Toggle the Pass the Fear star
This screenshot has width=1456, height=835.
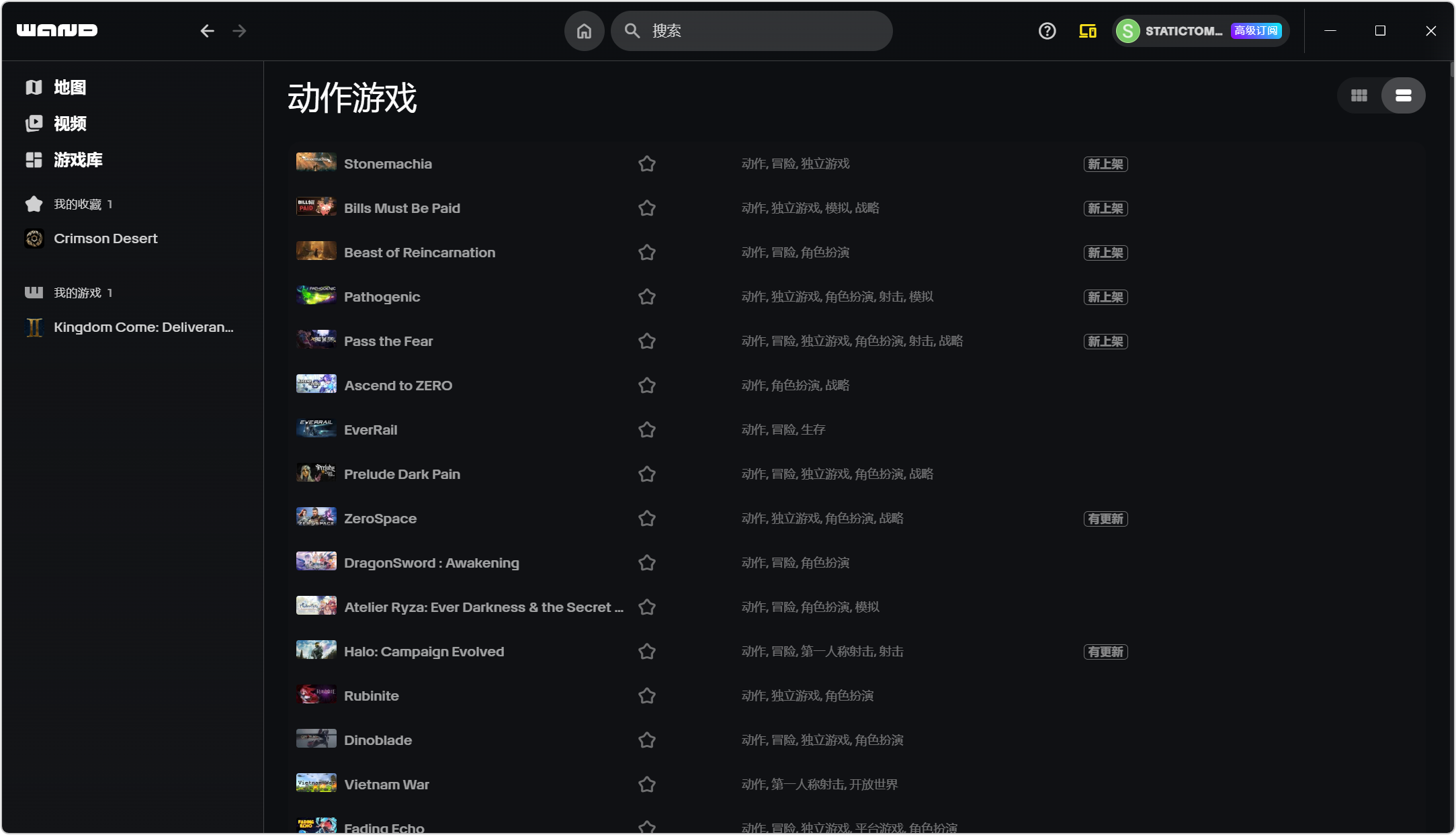pyautogui.click(x=647, y=341)
